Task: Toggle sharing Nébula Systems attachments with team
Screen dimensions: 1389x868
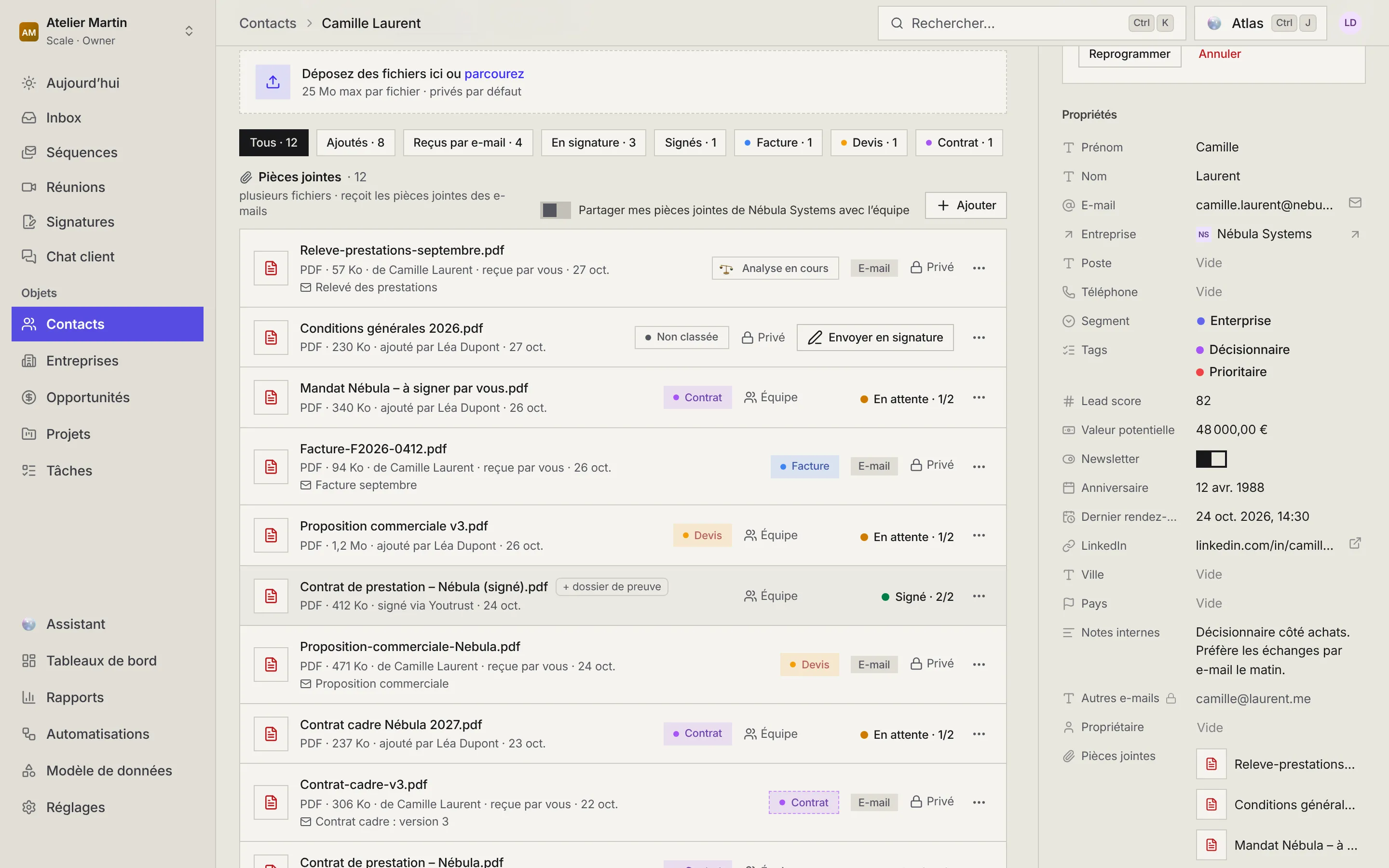Action: click(555, 210)
